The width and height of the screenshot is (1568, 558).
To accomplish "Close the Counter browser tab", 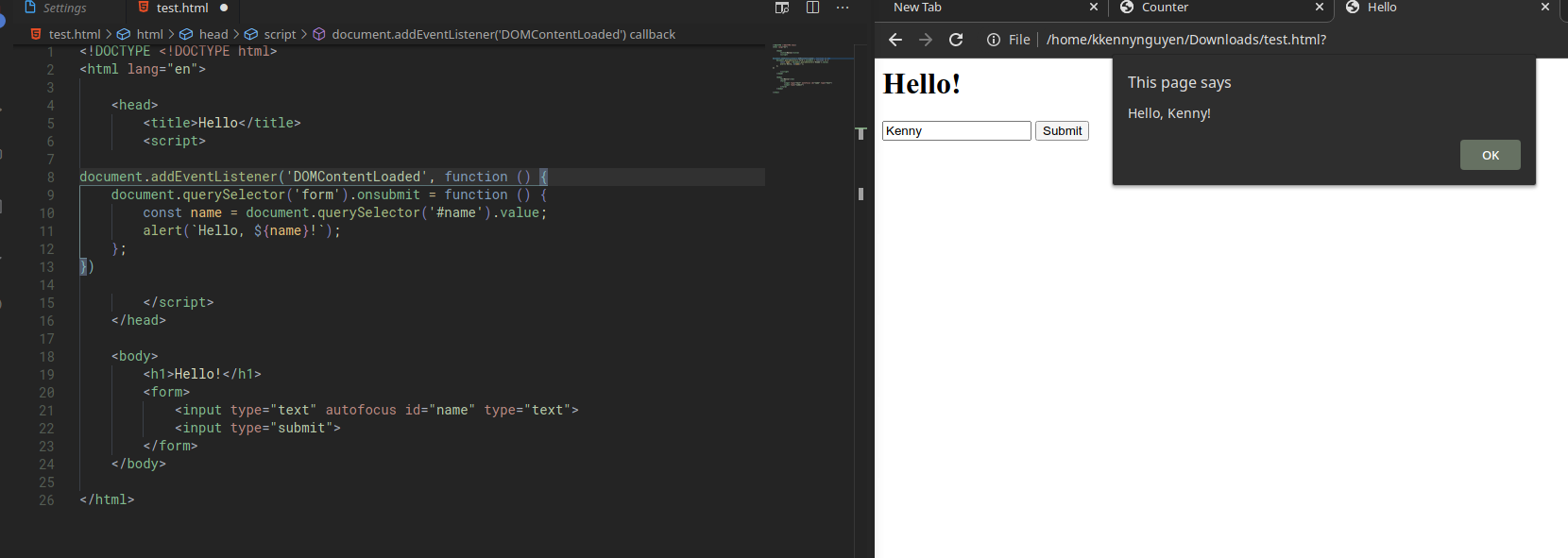I will pos(1320,8).
